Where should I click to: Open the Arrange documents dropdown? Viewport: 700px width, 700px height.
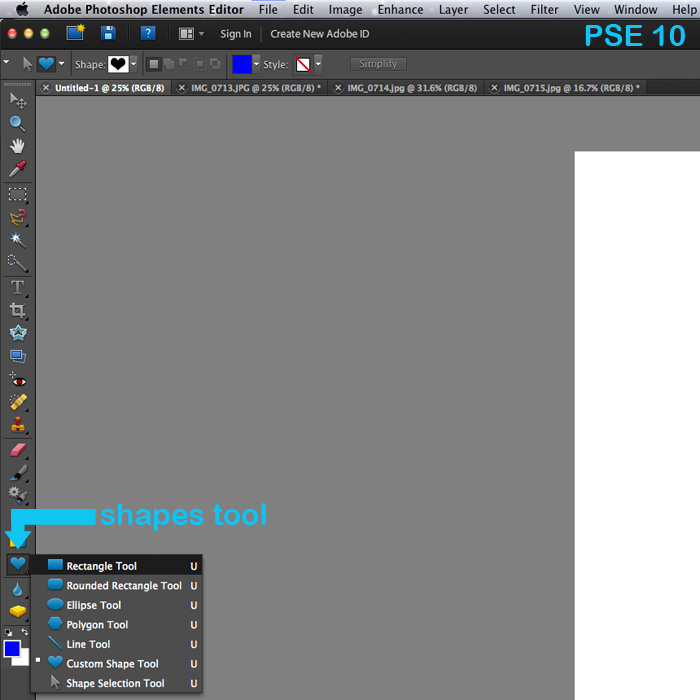tap(191, 33)
